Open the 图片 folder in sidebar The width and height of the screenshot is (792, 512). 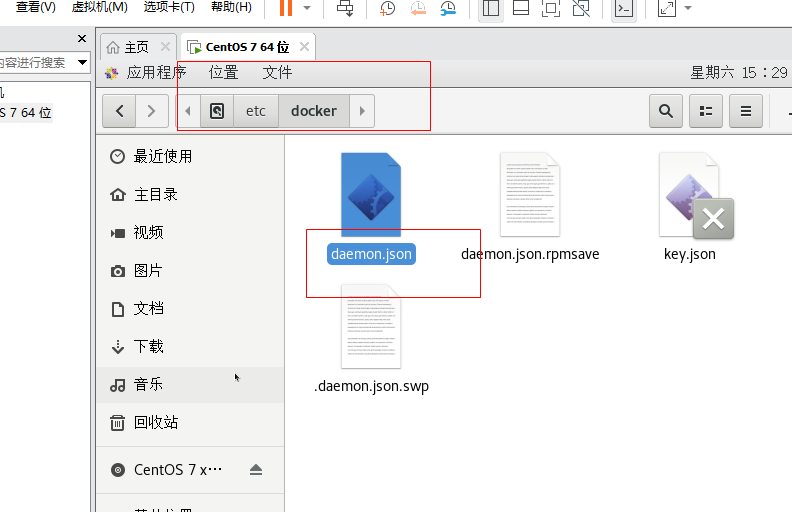tap(190, 271)
